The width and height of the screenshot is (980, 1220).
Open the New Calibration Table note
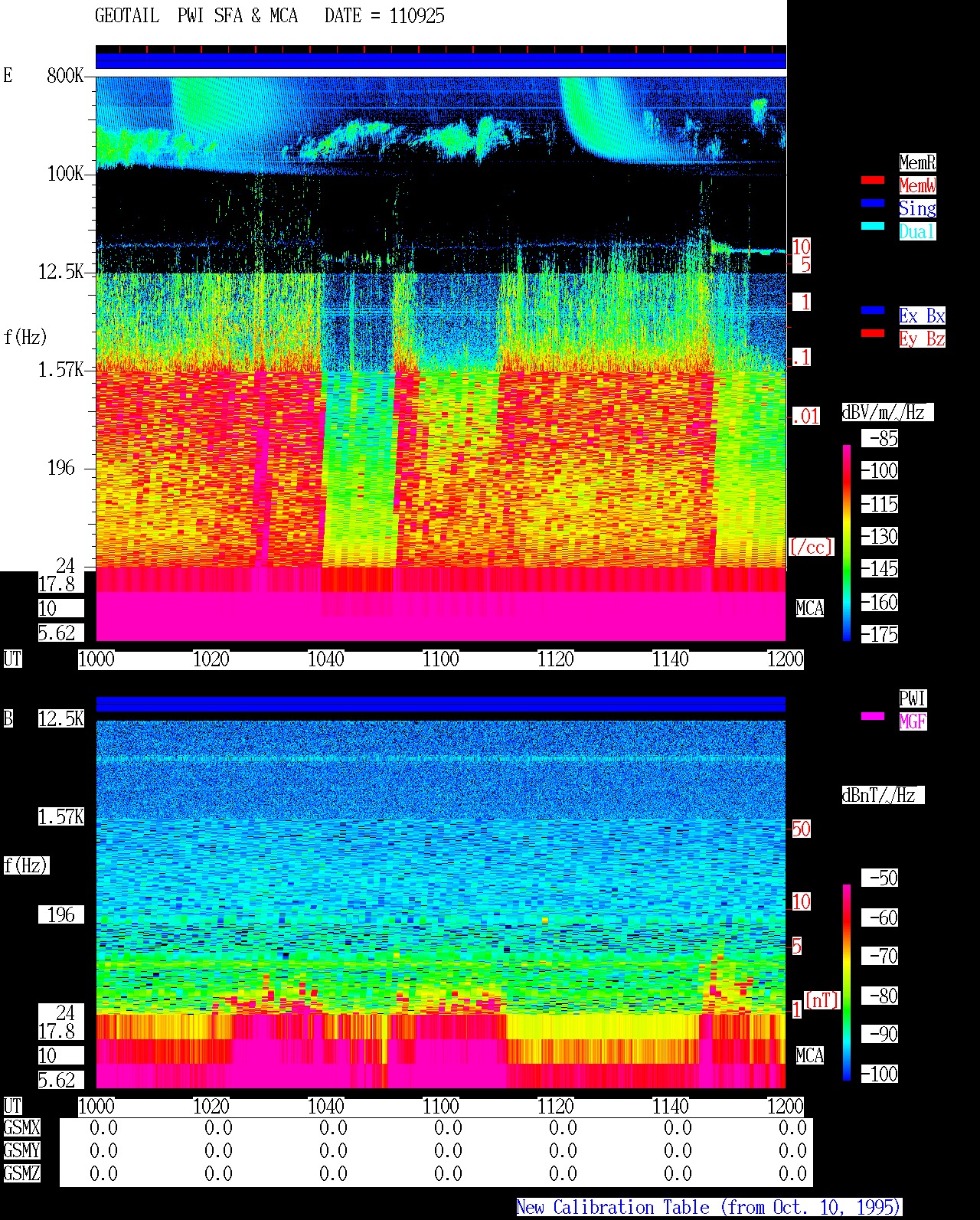point(709,1208)
